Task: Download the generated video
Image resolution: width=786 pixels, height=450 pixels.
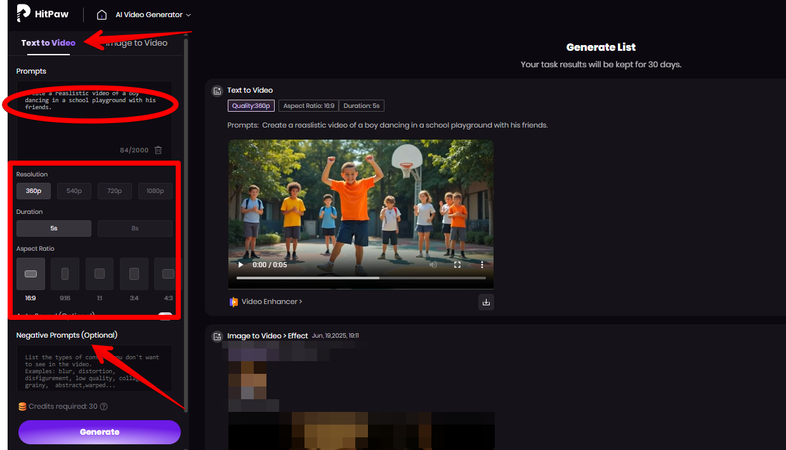Action: click(x=486, y=301)
